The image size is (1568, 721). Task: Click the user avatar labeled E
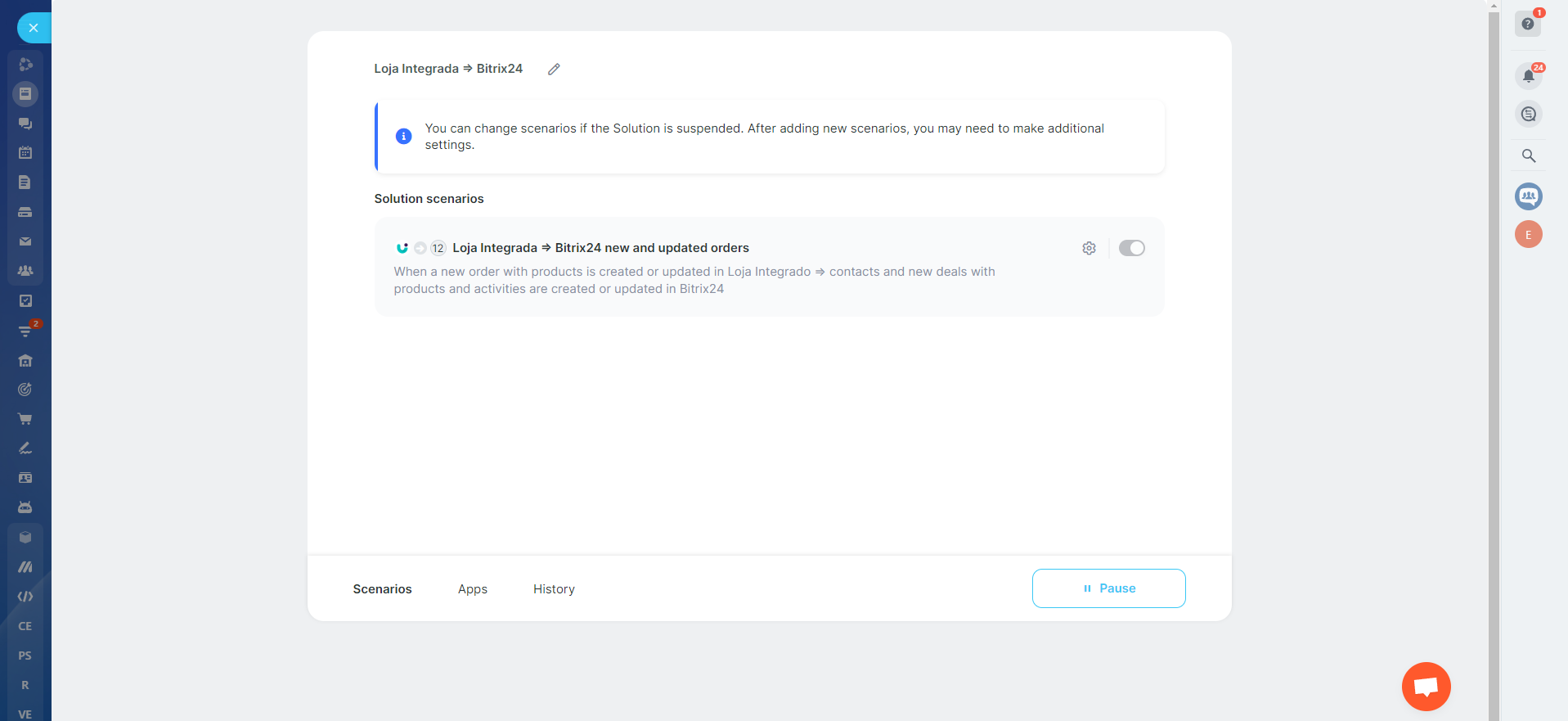1528,235
